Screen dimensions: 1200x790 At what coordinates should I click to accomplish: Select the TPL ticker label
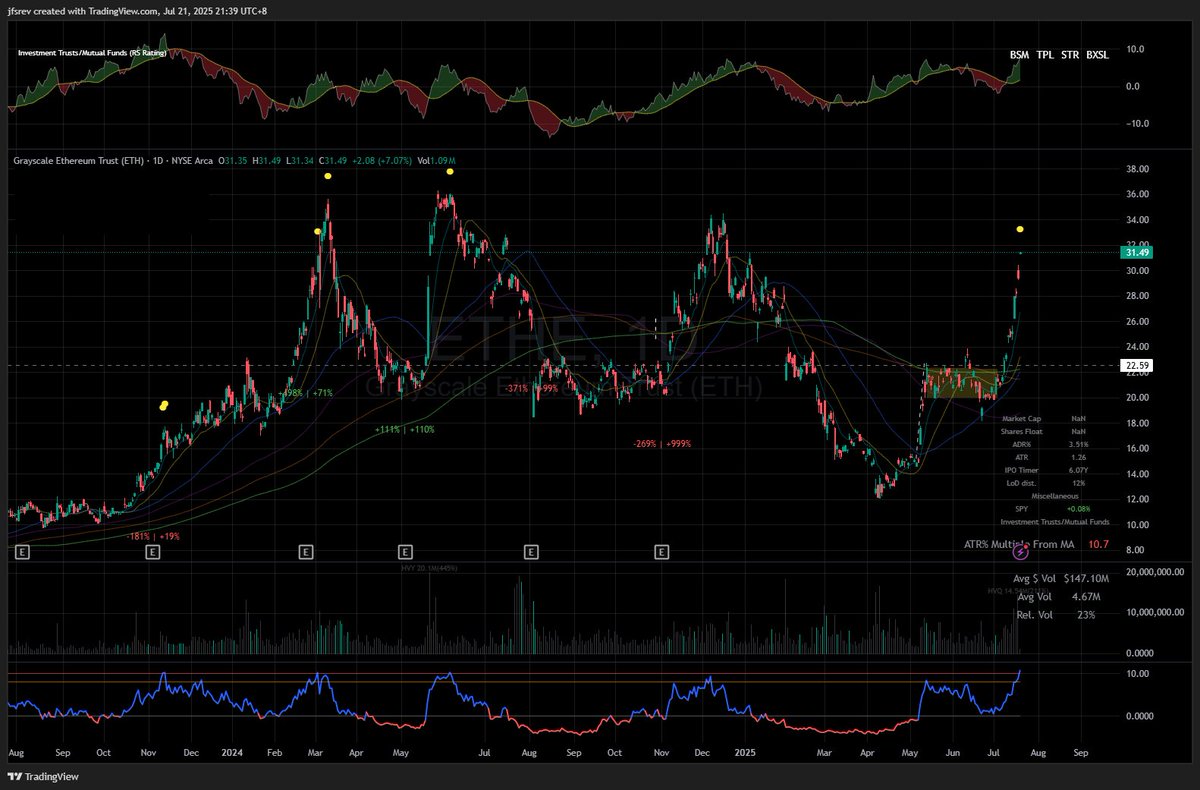point(1045,55)
